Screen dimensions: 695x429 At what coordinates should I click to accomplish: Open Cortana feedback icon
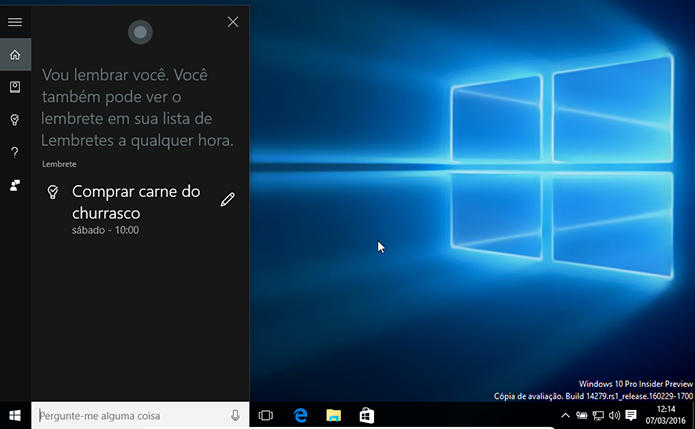15,185
